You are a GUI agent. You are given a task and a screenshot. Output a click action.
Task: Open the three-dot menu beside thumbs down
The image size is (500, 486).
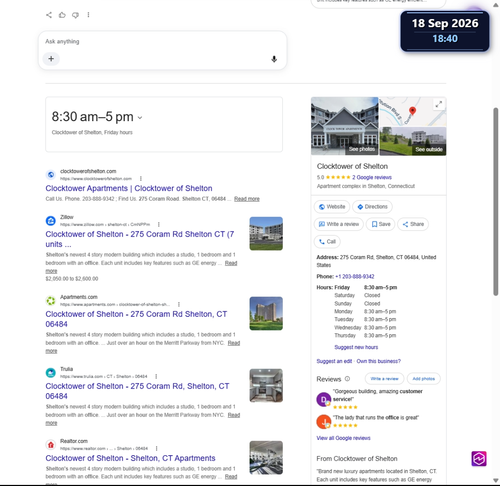pos(88,15)
